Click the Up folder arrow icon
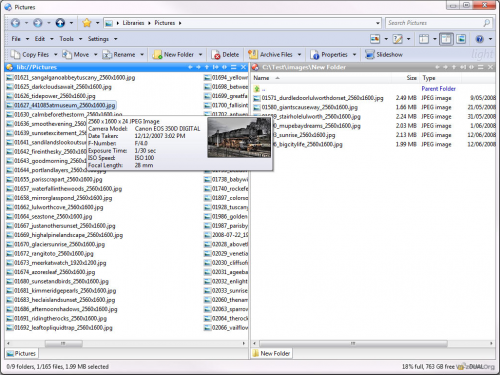 pos(60,23)
